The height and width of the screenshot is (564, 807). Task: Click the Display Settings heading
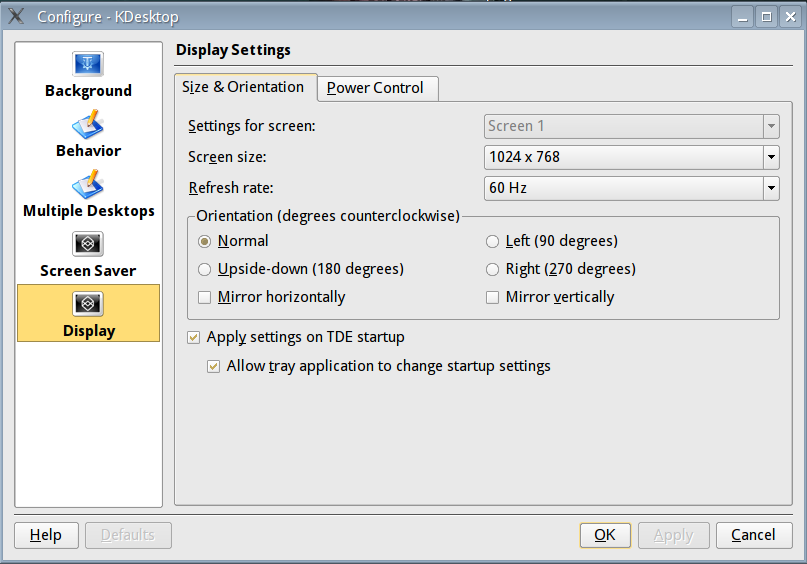[233, 50]
